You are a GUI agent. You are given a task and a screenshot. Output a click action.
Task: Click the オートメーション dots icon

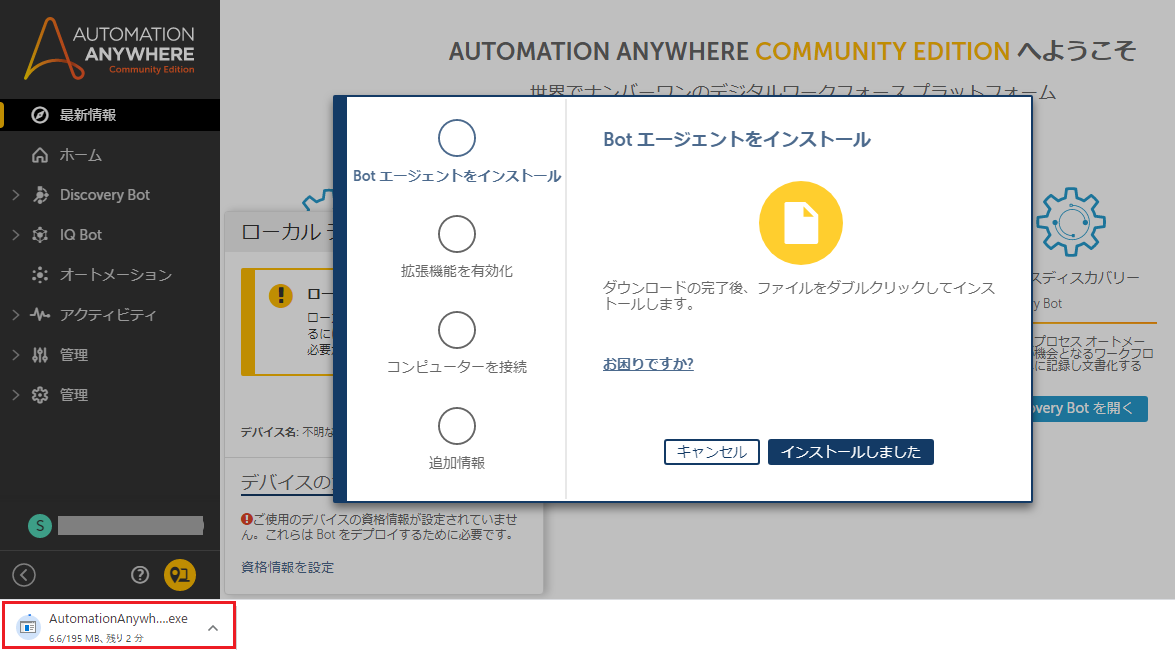tap(40, 274)
